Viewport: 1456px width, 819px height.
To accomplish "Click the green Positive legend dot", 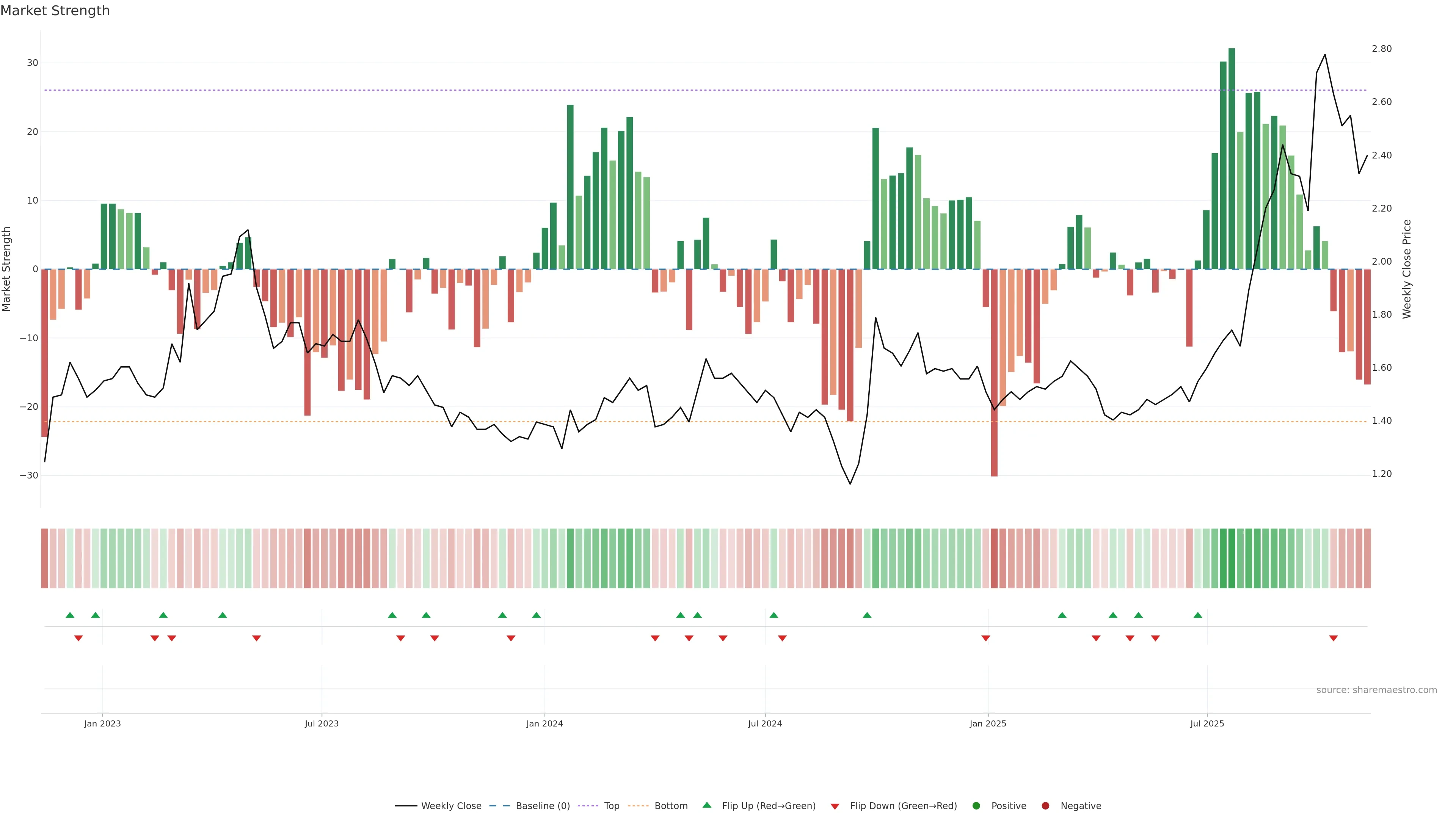I will (x=976, y=806).
